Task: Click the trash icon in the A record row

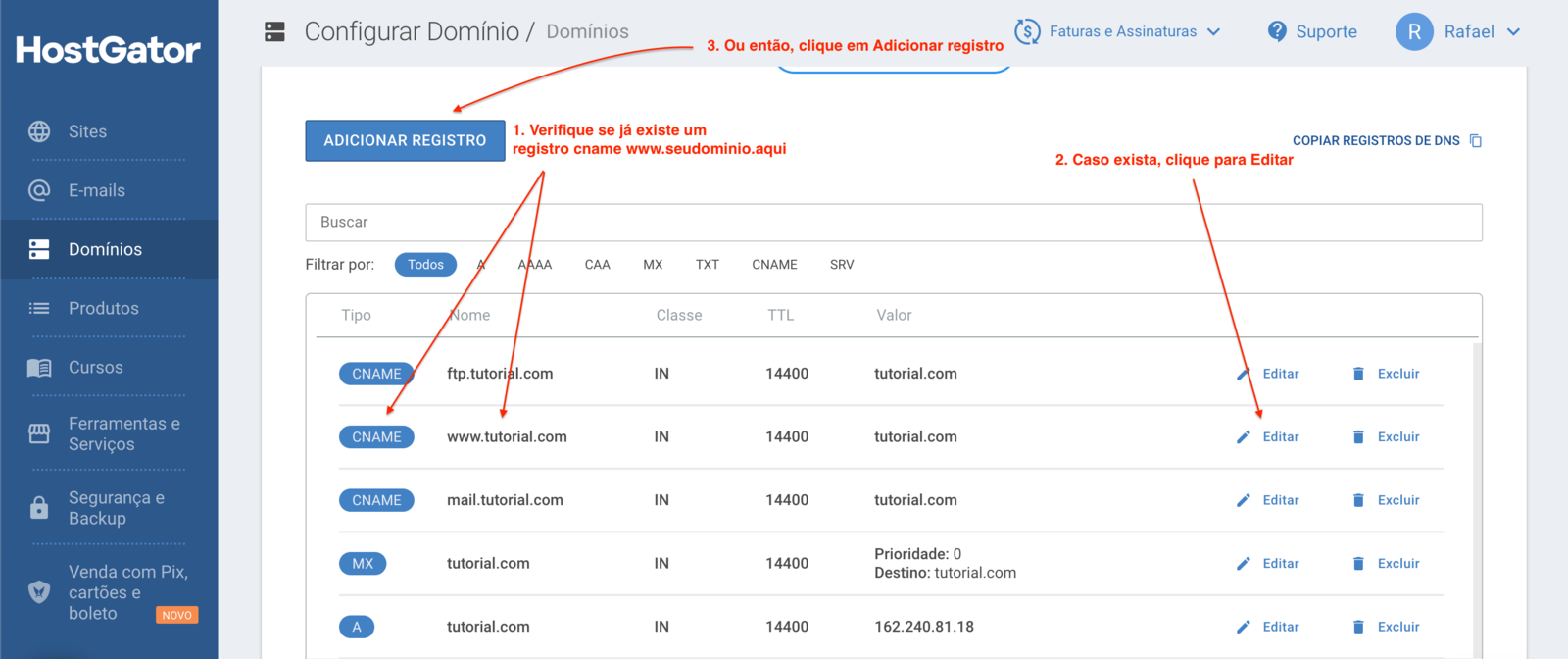Action: [x=1358, y=627]
